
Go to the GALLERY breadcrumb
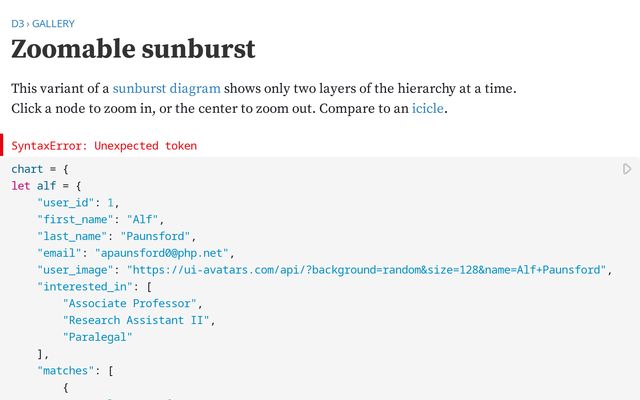[54, 23]
